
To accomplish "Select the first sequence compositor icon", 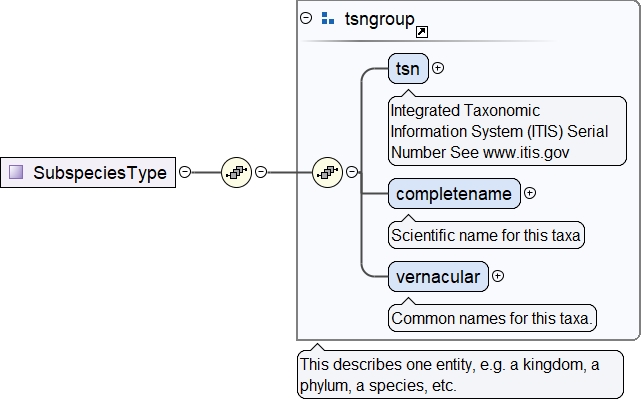I will (236, 172).
